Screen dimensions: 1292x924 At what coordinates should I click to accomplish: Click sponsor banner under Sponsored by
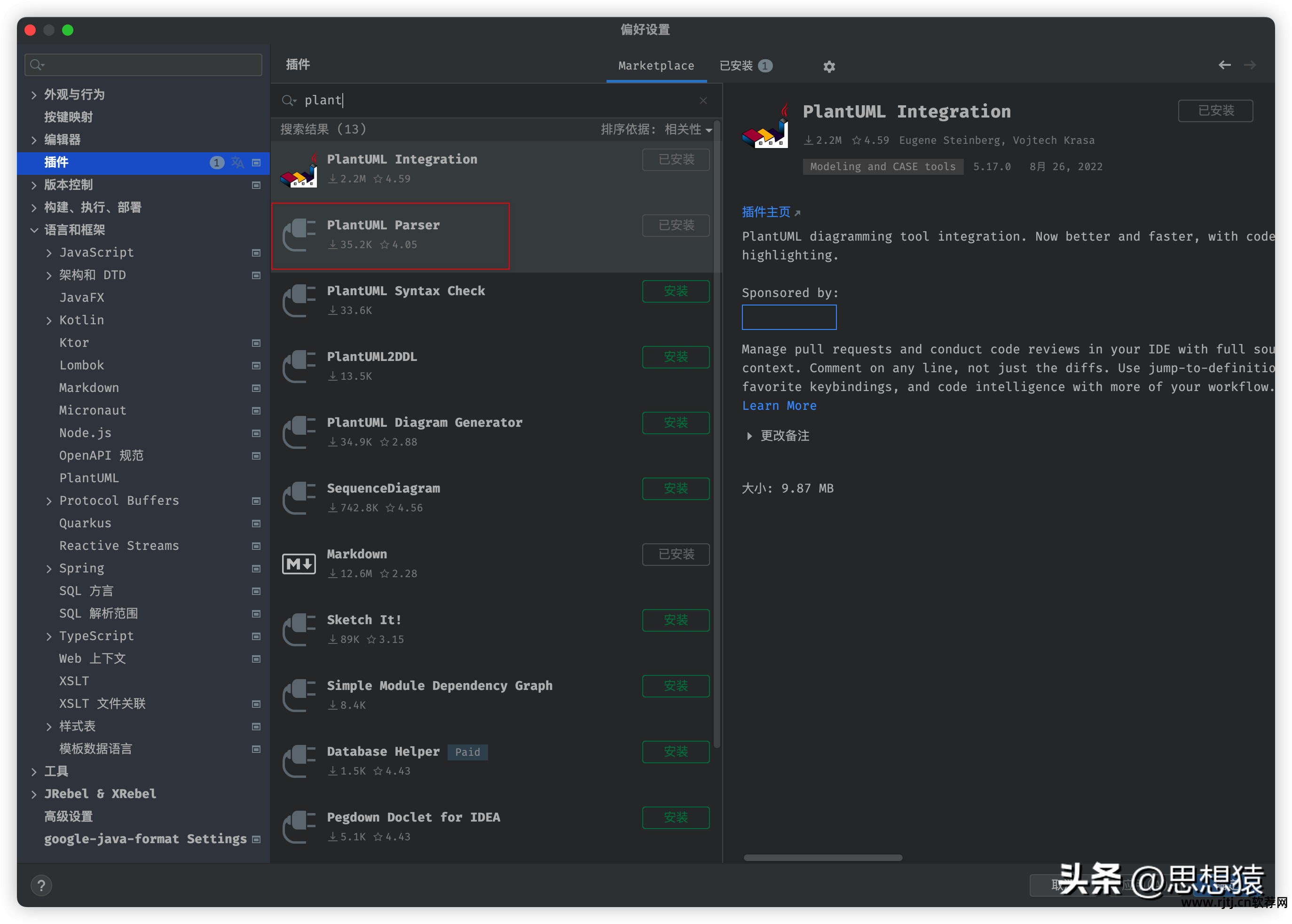pyautogui.click(x=789, y=317)
